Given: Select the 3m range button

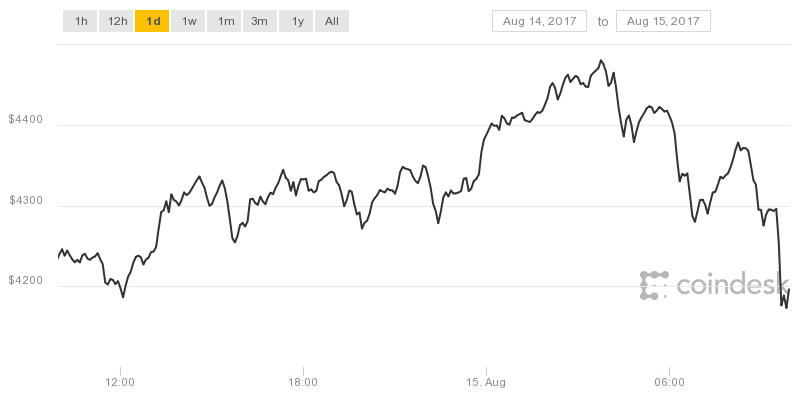Looking at the screenshot, I should coord(260,21).
